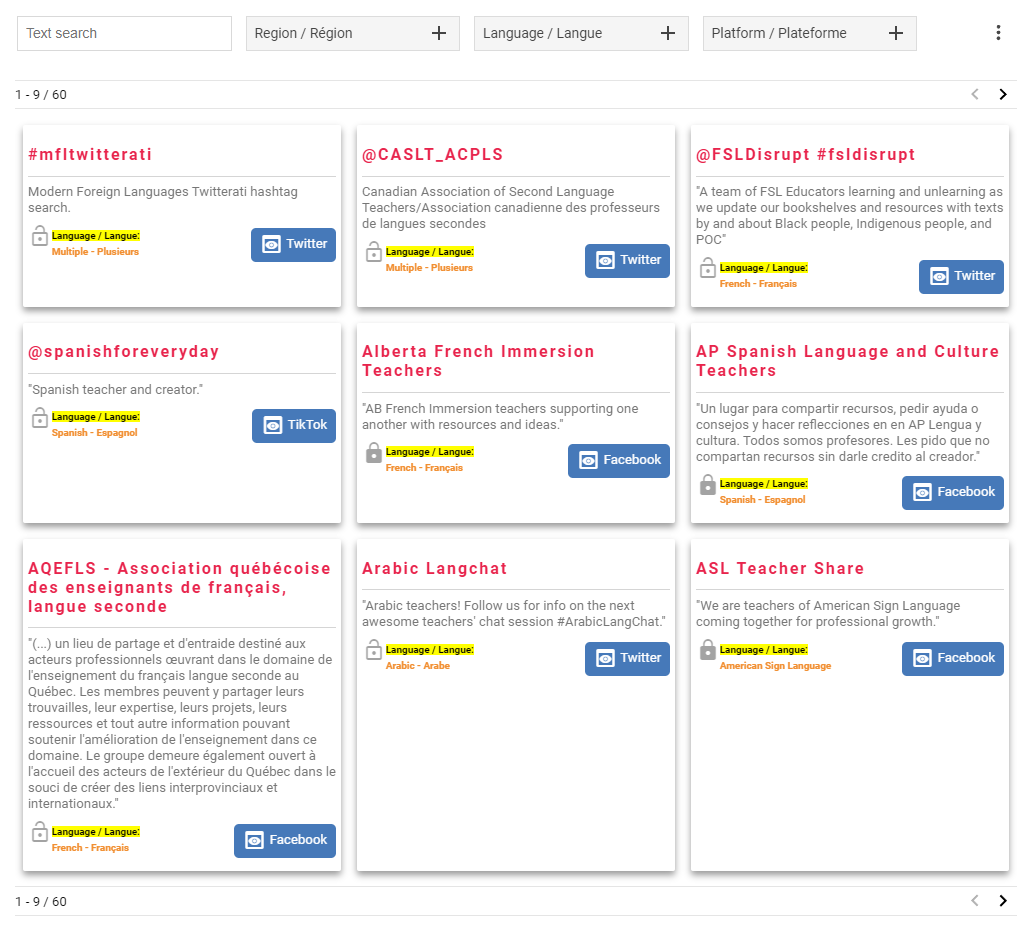Viewport: 1028px width, 943px height.
Task: Open Facebook group for ASL Teacher Share
Action: 952,658
